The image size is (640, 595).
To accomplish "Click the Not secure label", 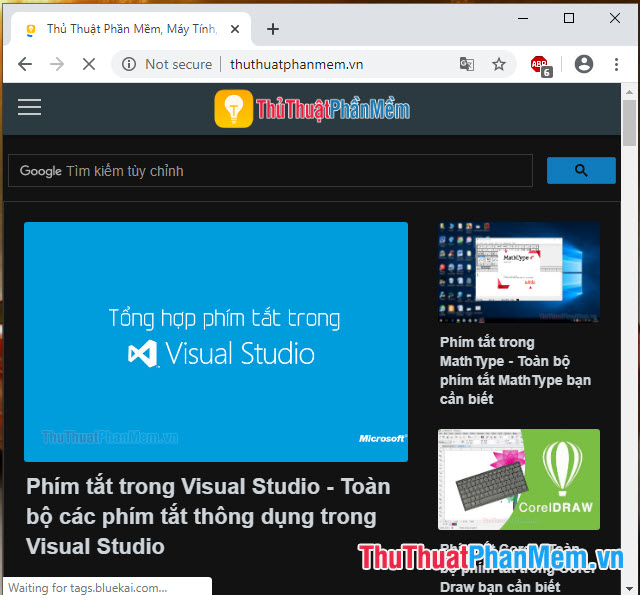I will pyautogui.click(x=179, y=64).
